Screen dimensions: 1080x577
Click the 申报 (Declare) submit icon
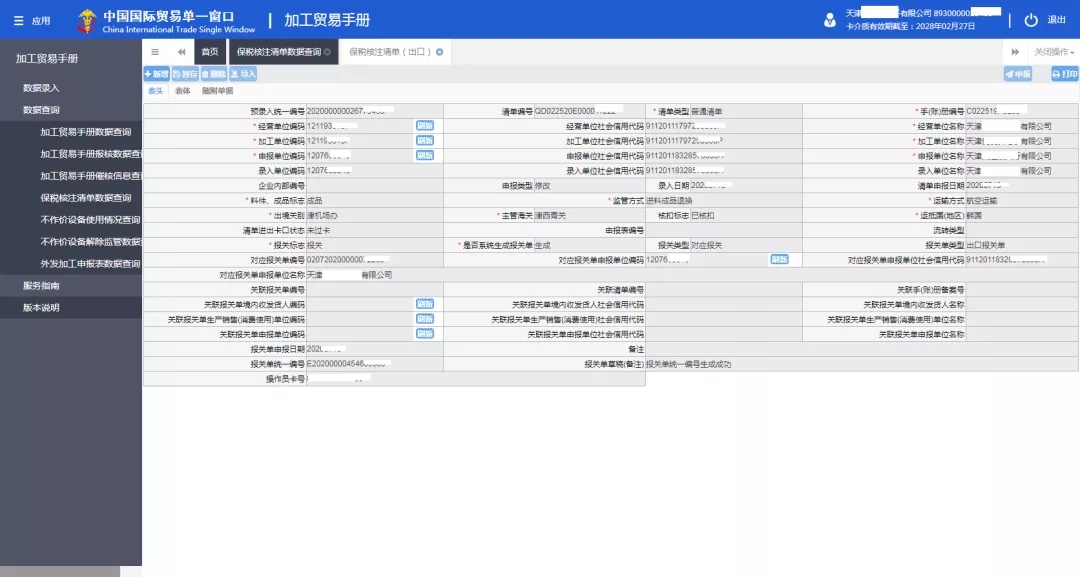tap(1017, 73)
